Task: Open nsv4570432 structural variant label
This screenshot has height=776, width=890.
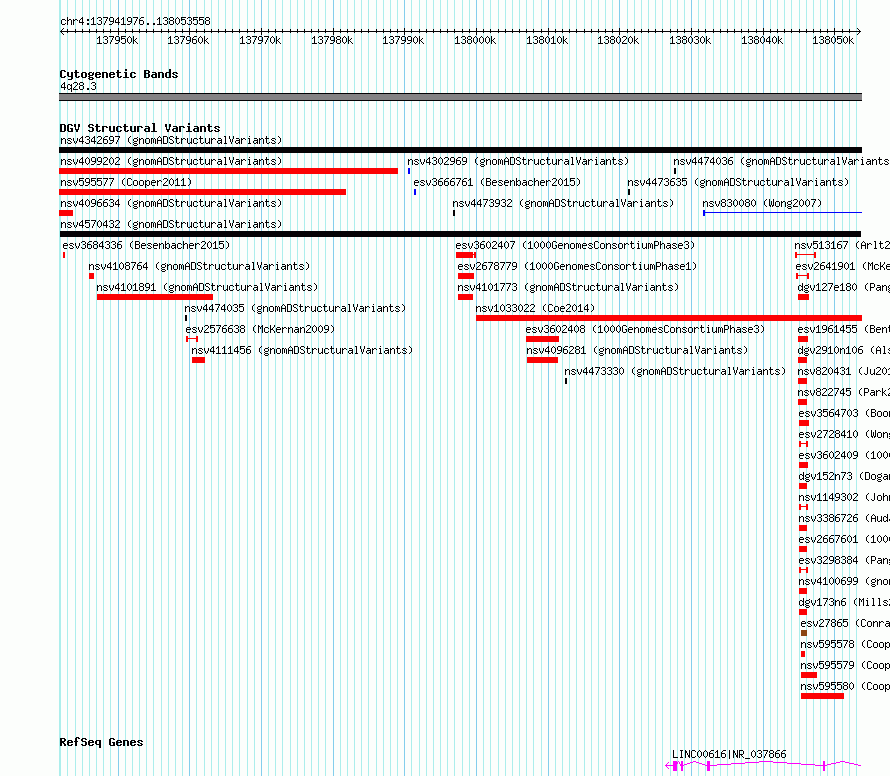Action: pyautogui.click(x=171, y=224)
